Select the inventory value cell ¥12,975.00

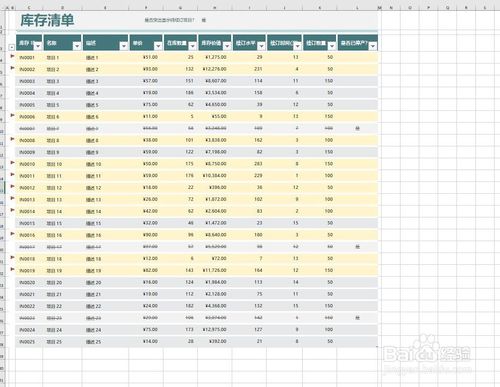tap(215, 329)
